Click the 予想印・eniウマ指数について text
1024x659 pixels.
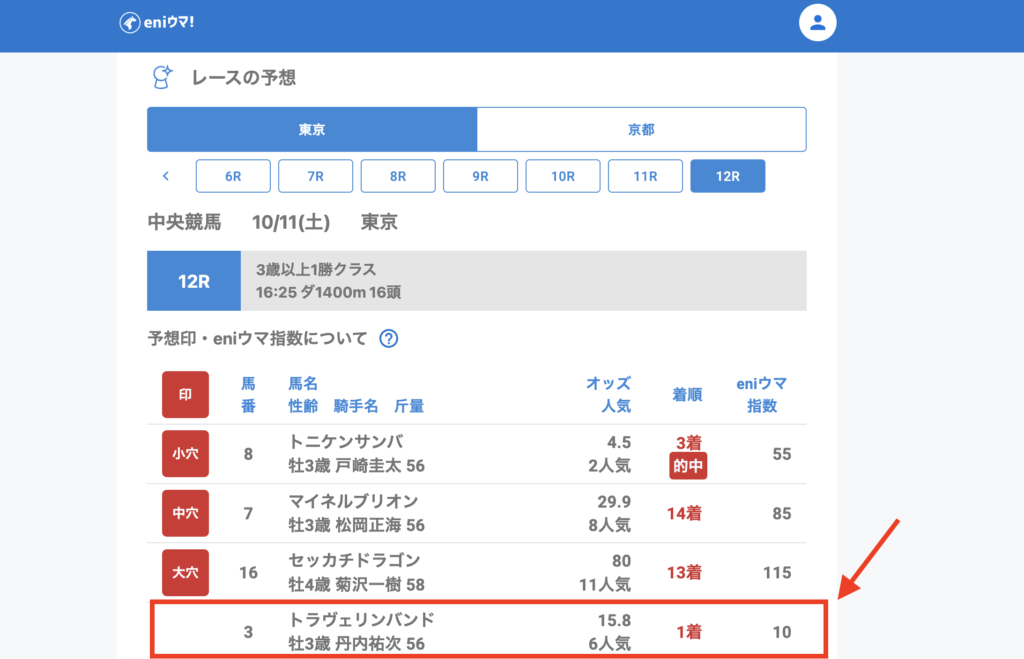pos(258,338)
